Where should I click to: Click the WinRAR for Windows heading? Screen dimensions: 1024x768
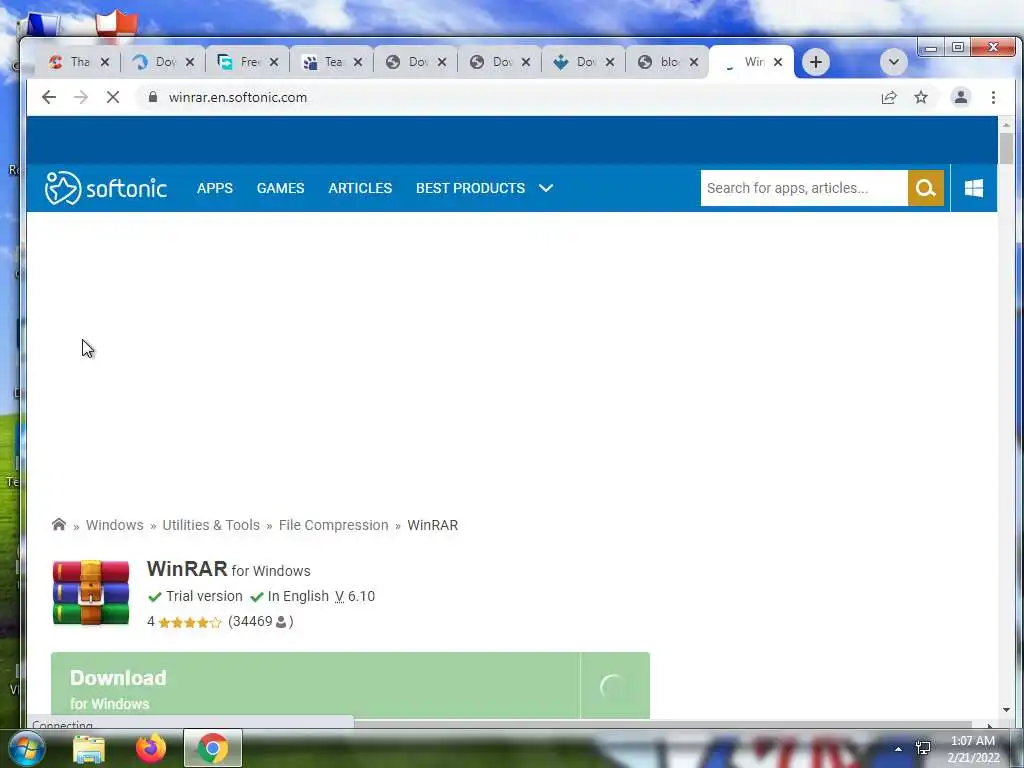tap(229, 569)
